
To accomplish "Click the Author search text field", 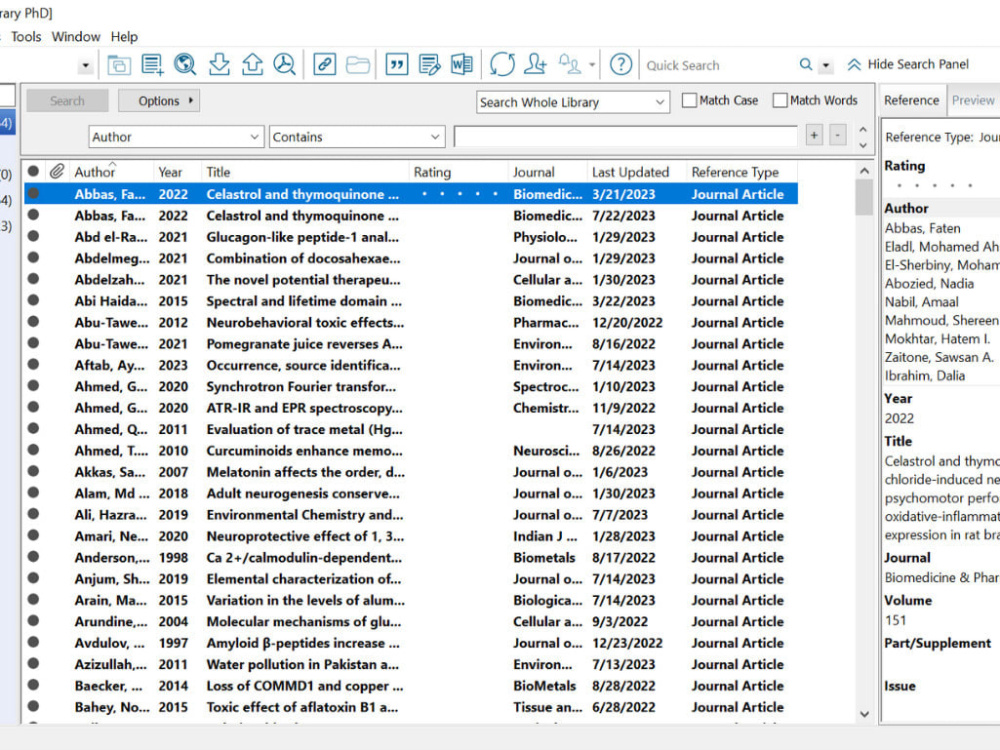I will pyautogui.click(x=626, y=136).
